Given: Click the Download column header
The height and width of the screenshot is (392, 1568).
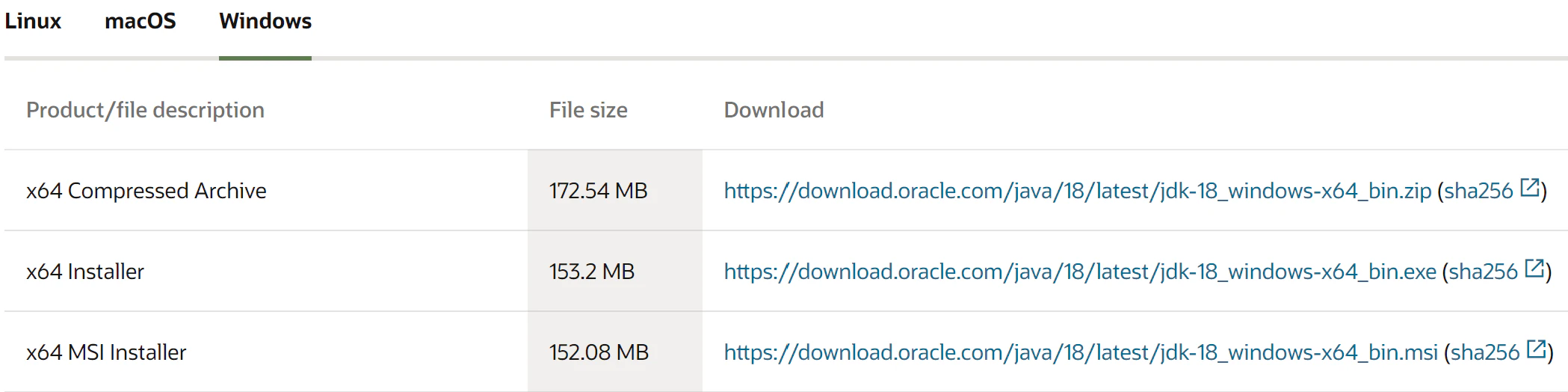Looking at the screenshot, I should pyautogui.click(x=774, y=111).
